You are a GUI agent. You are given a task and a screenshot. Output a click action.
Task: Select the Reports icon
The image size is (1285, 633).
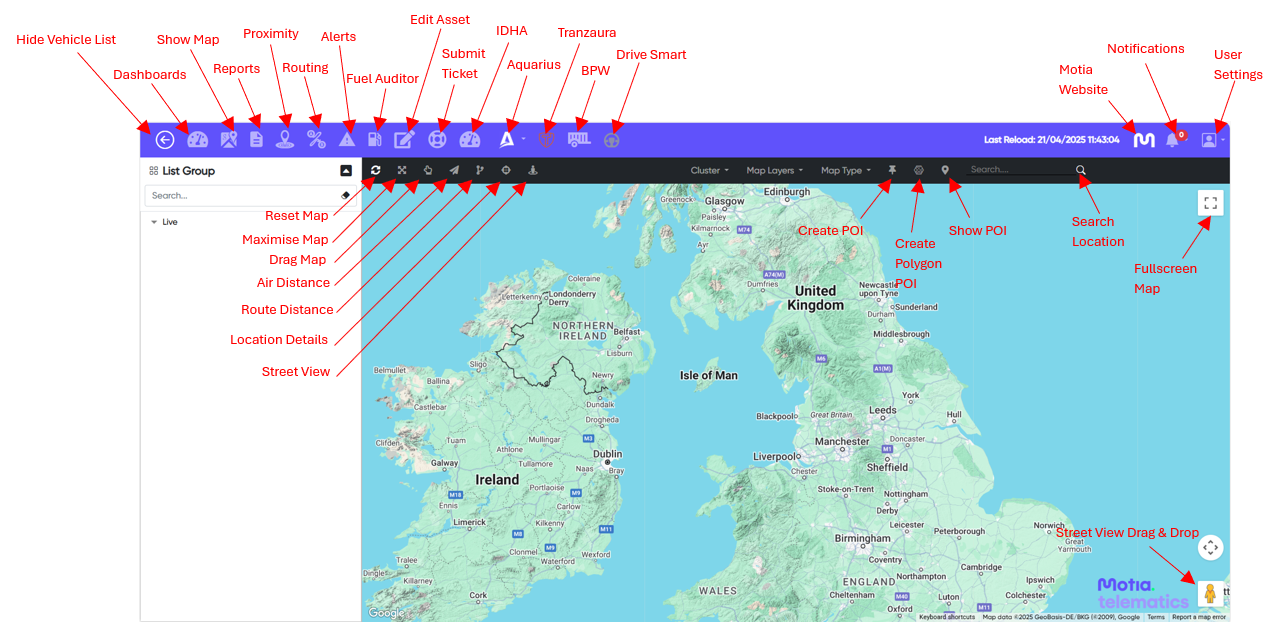click(x=256, y=140)
